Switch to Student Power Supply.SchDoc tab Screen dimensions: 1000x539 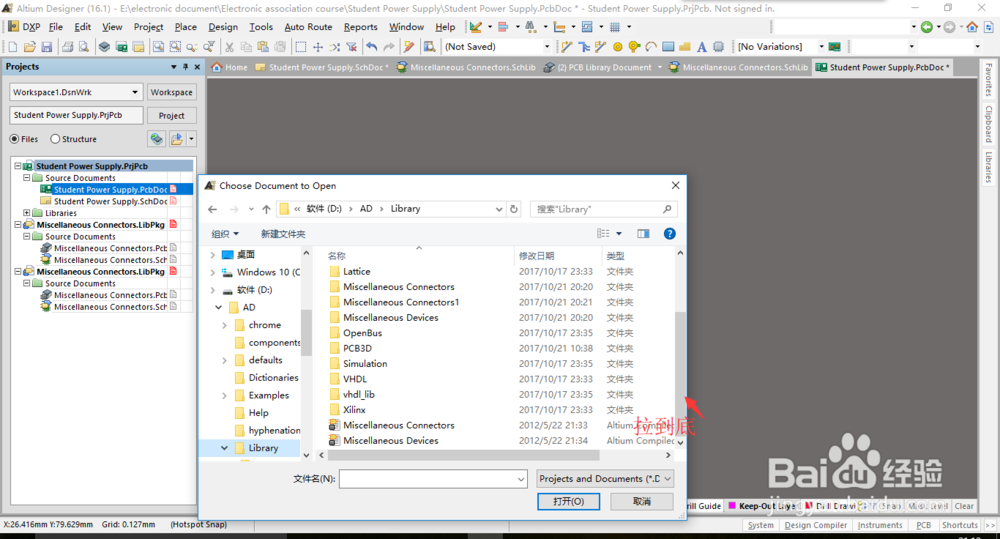[x=322, y=67]
